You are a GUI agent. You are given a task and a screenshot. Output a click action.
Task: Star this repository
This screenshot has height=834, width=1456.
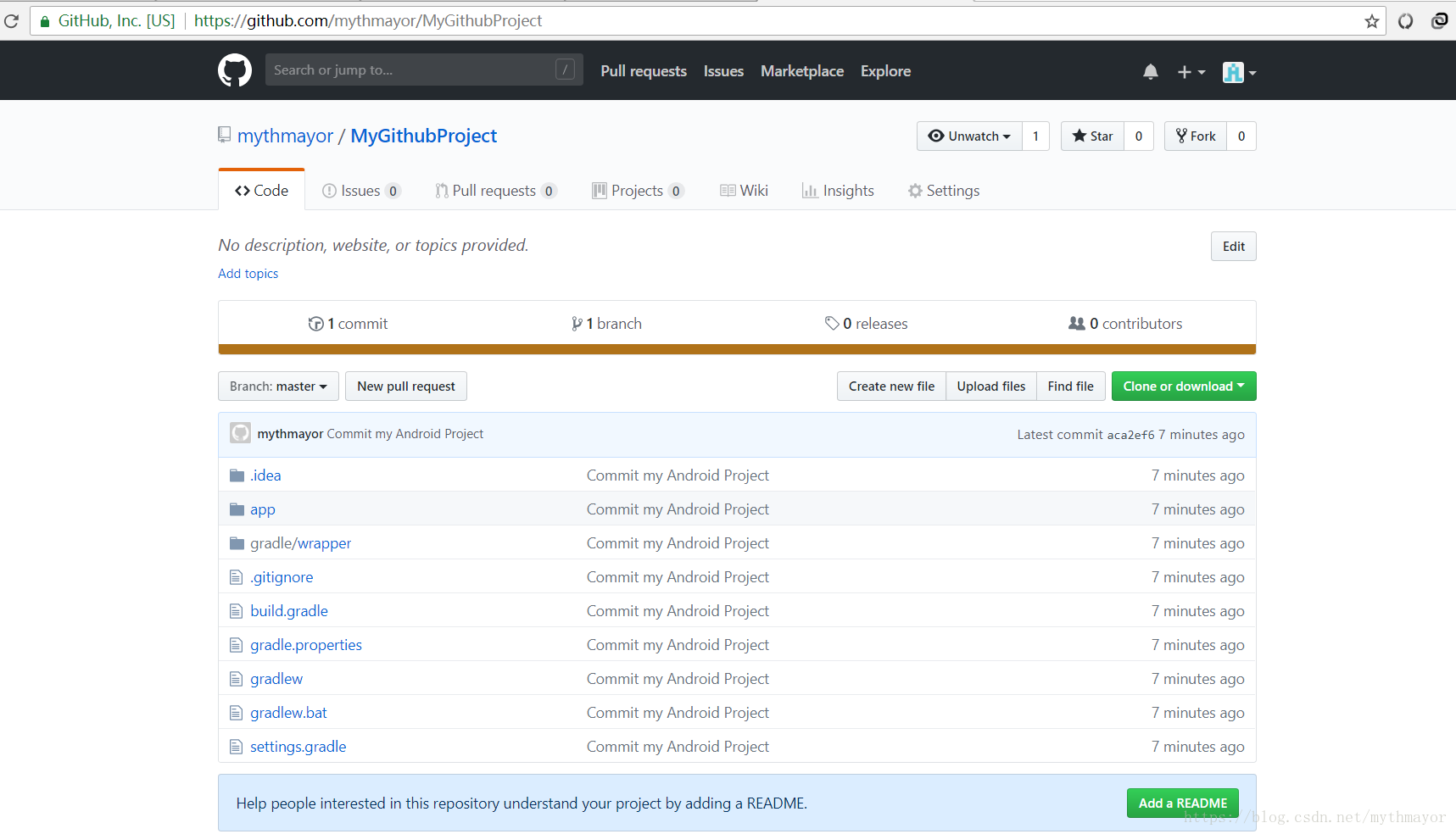pos(1092,136)
